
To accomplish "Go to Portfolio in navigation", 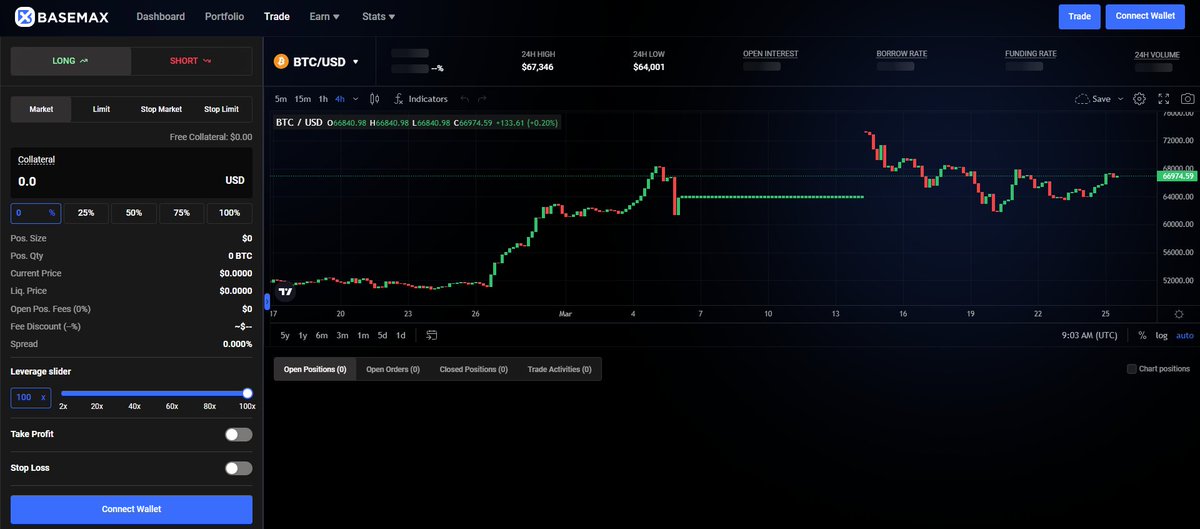I will click(x=224, y=17).
